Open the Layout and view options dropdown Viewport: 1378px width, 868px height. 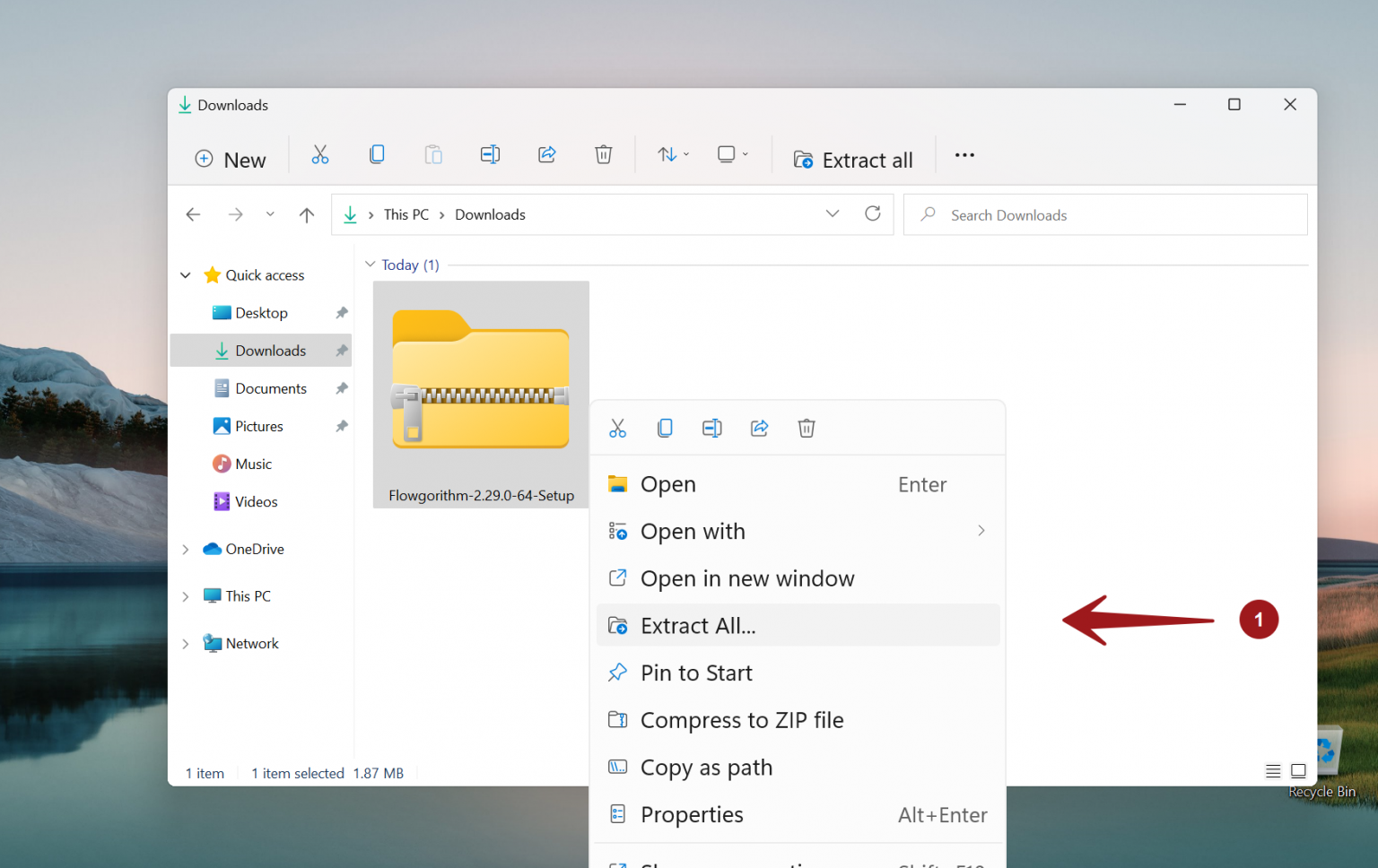coord(732,155)
